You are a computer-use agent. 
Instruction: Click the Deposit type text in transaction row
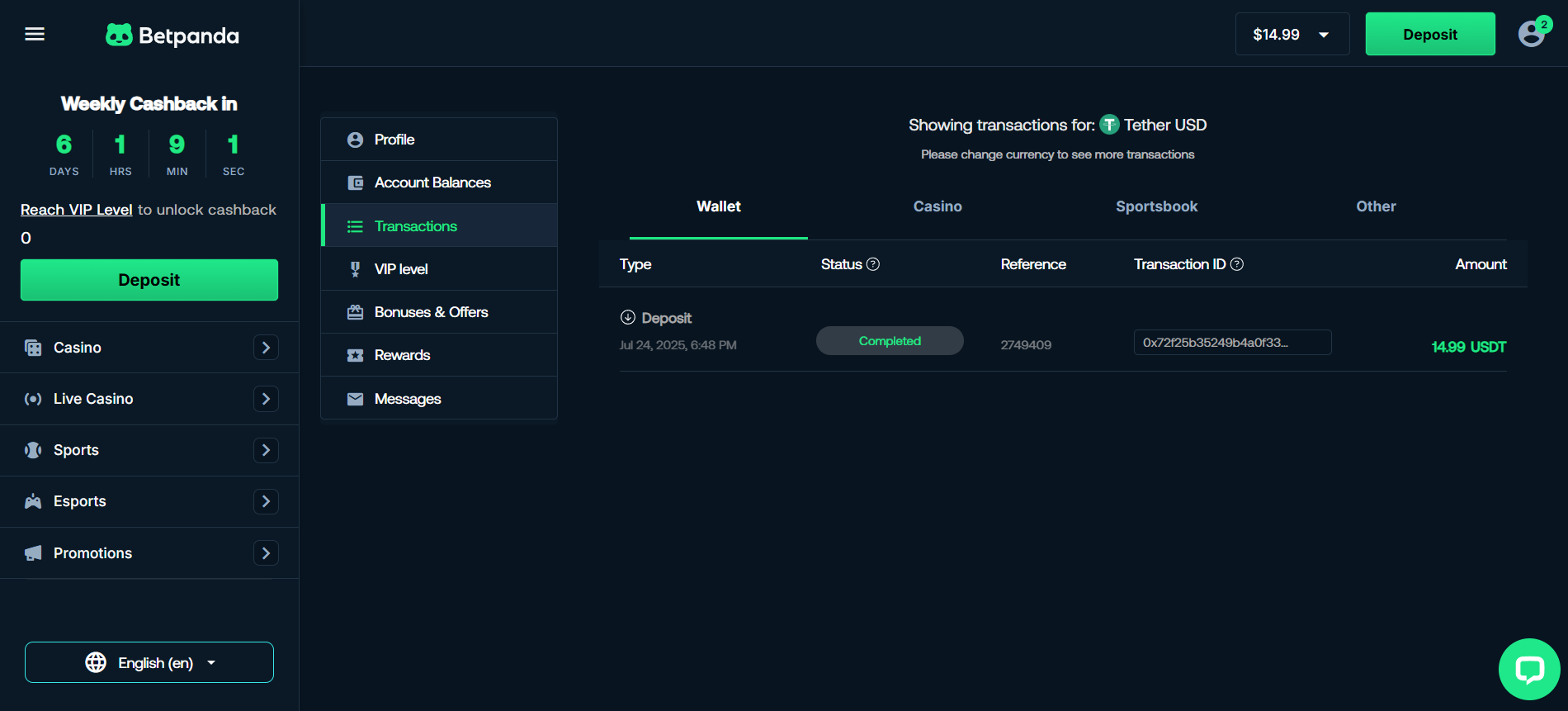[x=667, y=318]
